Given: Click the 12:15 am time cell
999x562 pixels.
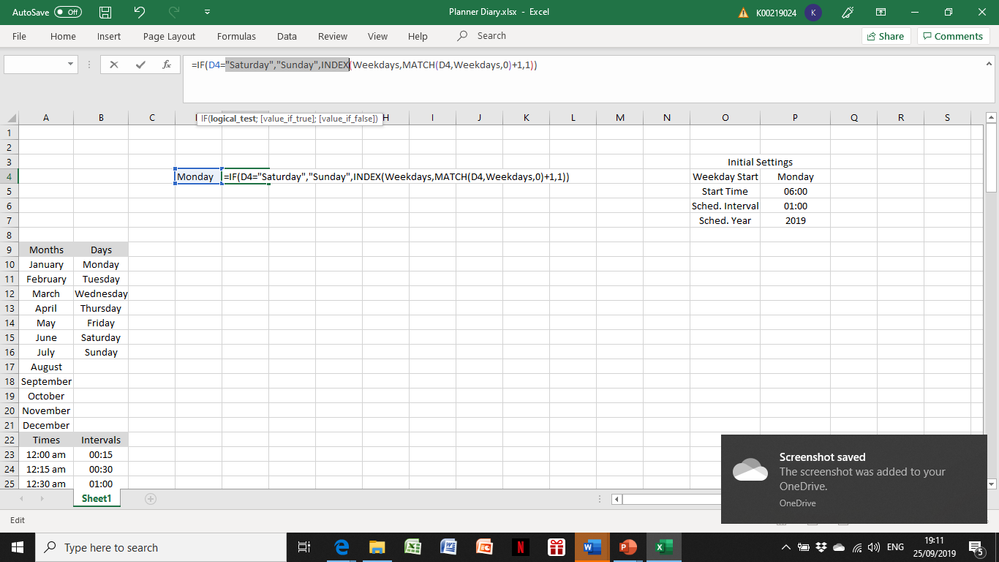Looking at the screenshot, I should [46, 469].
